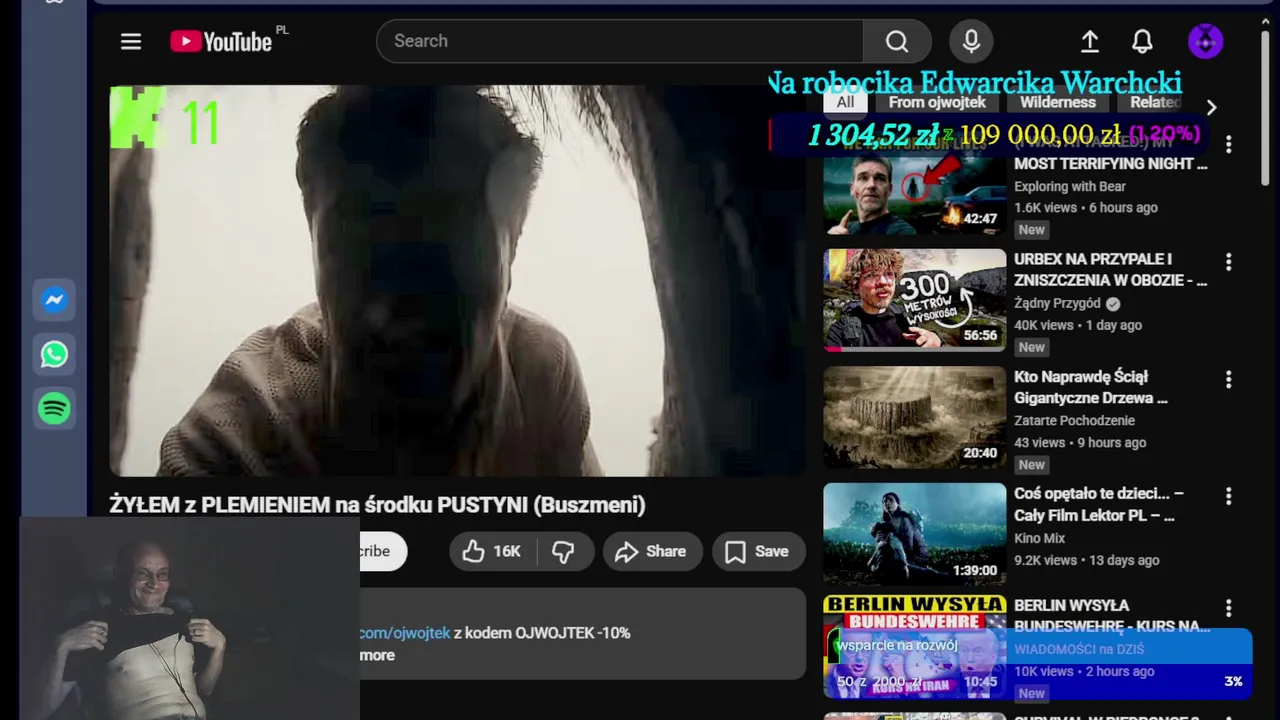1280x720 pixels.
Task: Open title Coś opętało te dzieci
Action: point(1099,505)
